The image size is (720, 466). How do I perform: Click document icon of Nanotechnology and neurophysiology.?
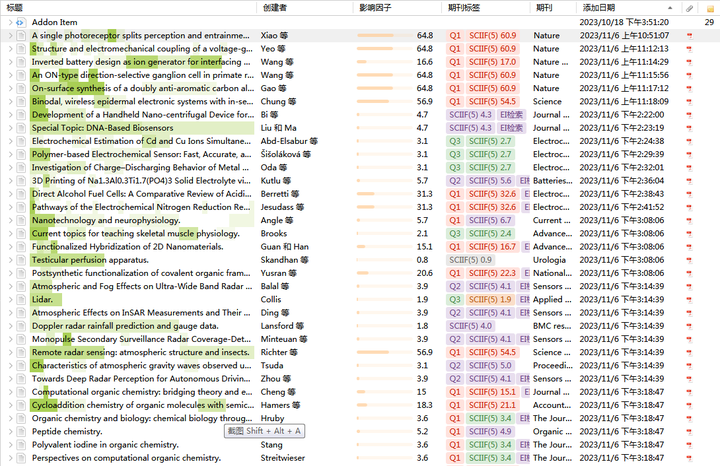point(21,220)
